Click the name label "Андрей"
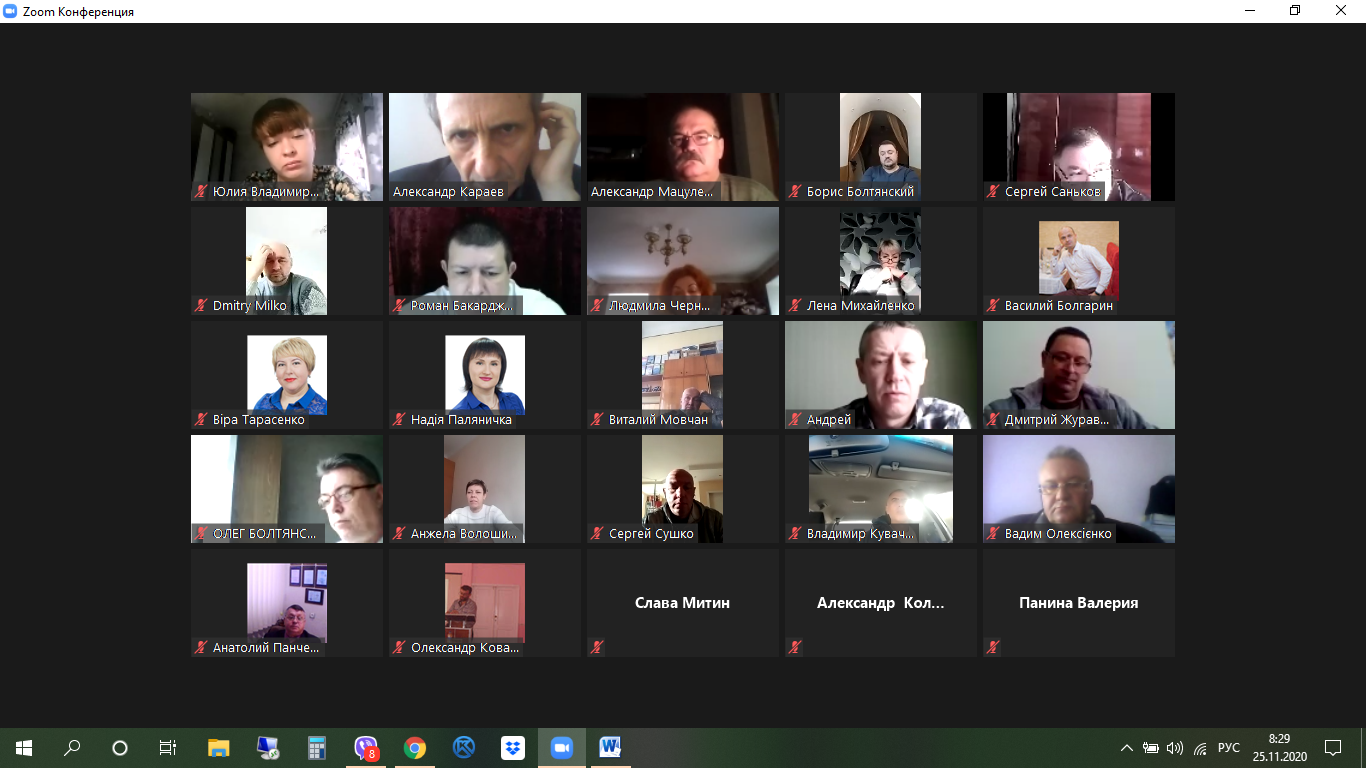The height and width of the screenshot is (768, 1366). [x=829, y=420]
